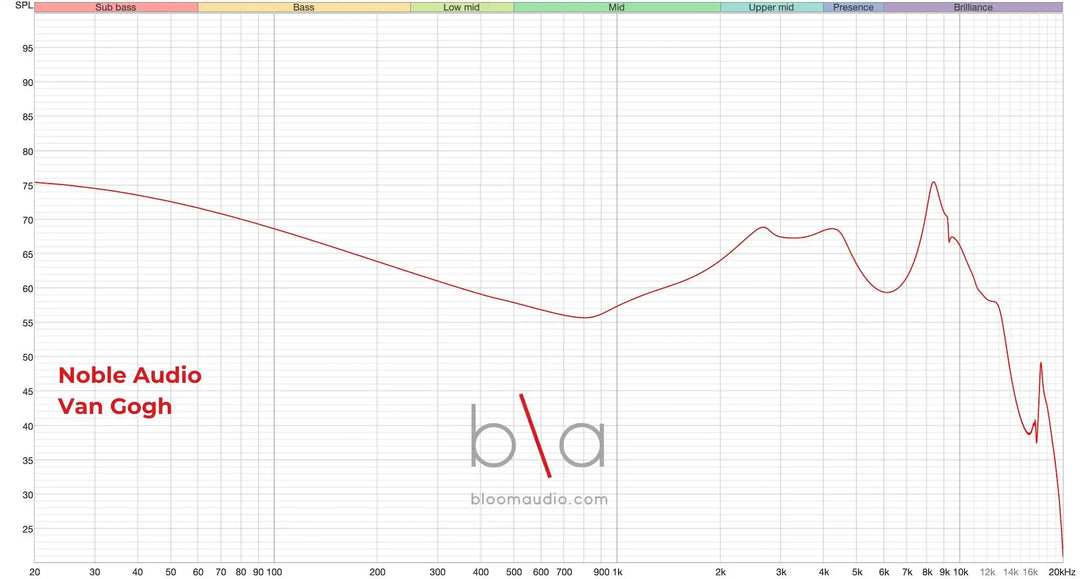Select the Presence band label

tap(853, 8)
